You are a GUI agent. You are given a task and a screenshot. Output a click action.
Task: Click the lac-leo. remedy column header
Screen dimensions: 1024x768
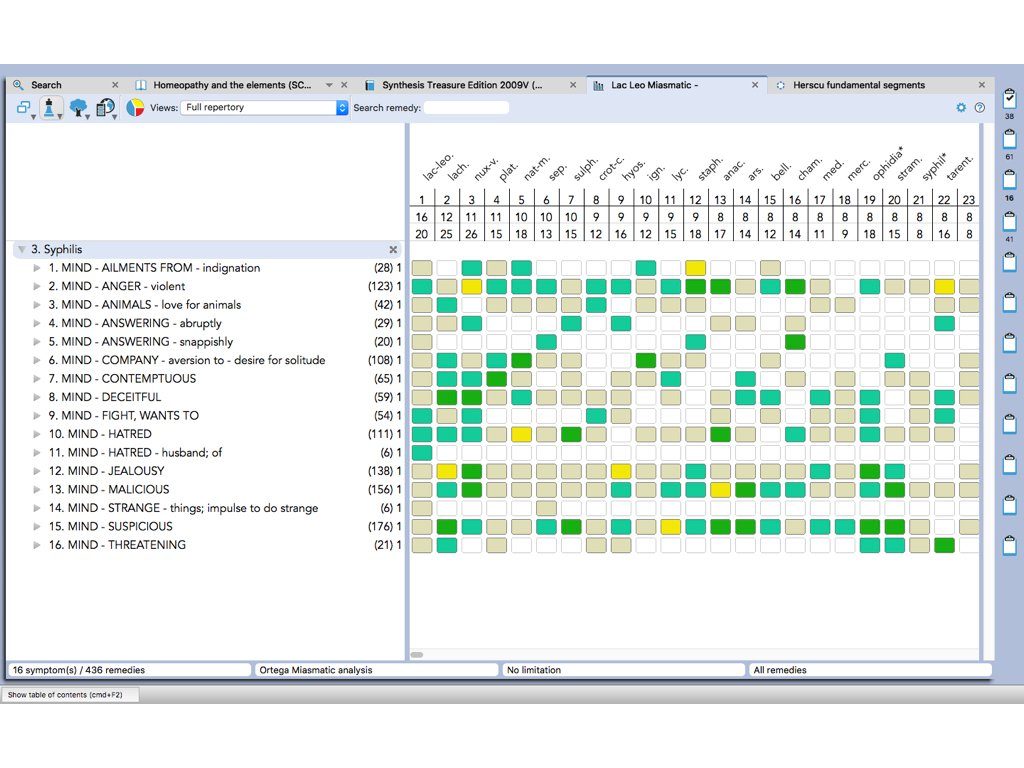[437, 167]
